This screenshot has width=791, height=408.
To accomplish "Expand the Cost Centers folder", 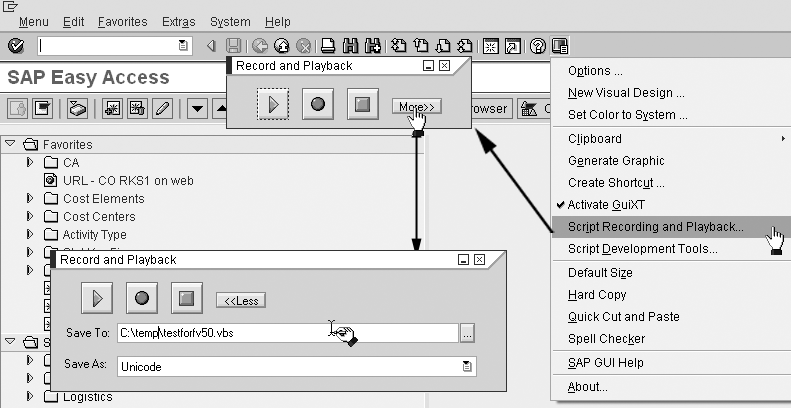I will pos(30,216).
